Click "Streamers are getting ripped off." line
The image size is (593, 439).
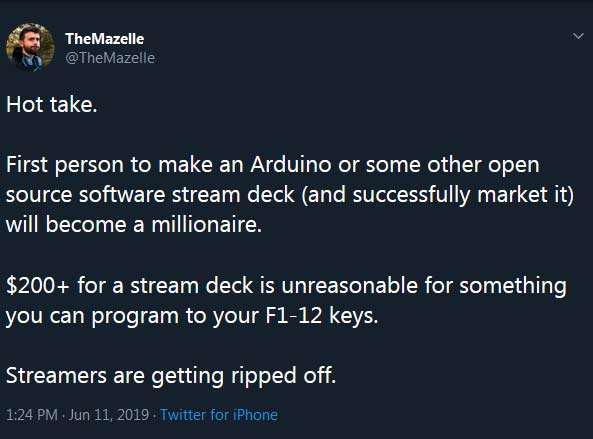171,375
